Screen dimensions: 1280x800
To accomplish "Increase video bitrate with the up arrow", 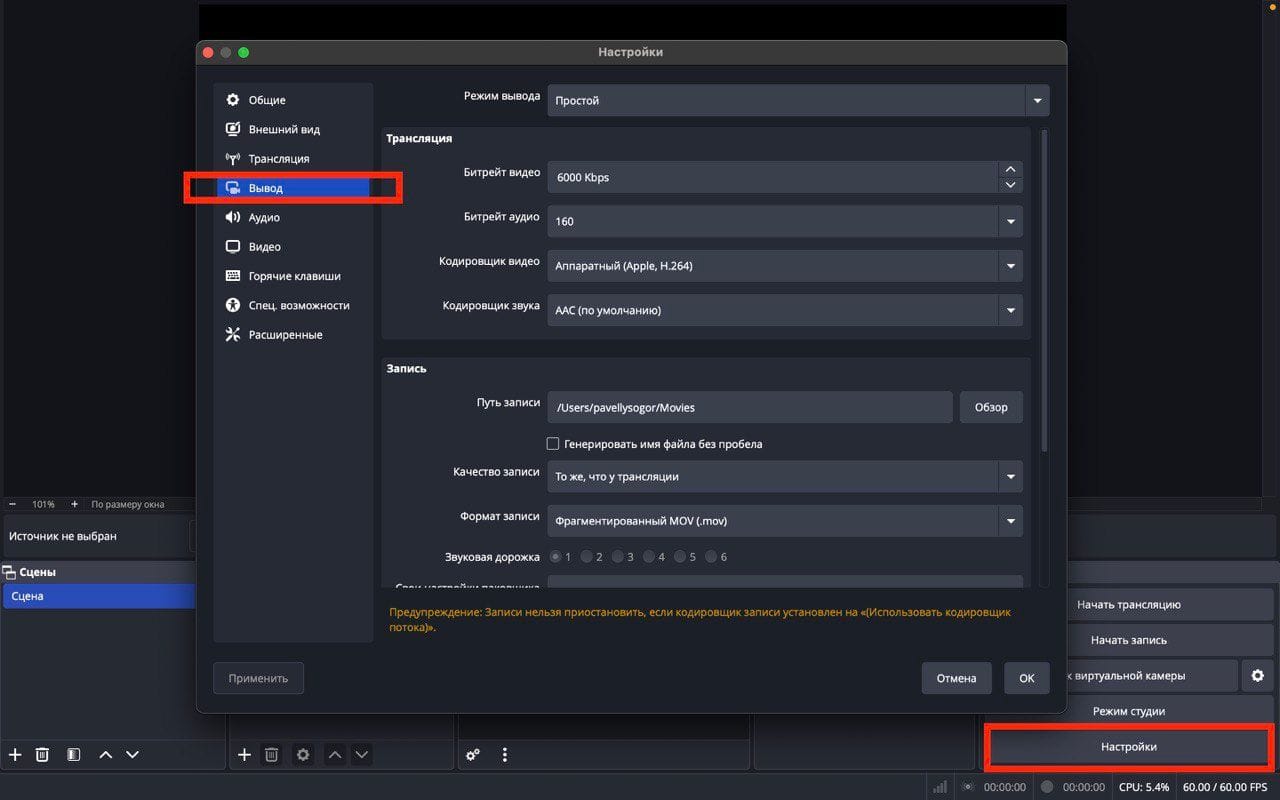I will tap(1010, 170).
